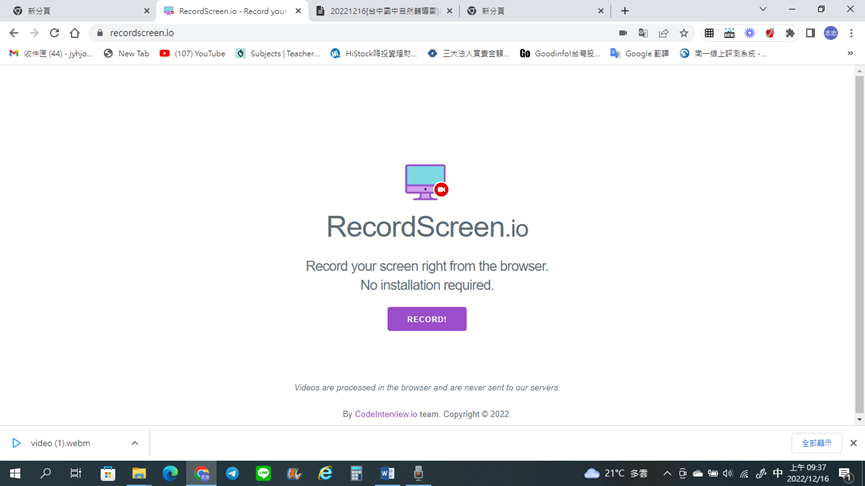Open Chrome three-dot menu
This screenshot has width=865, height=486.
click(851, 33)
